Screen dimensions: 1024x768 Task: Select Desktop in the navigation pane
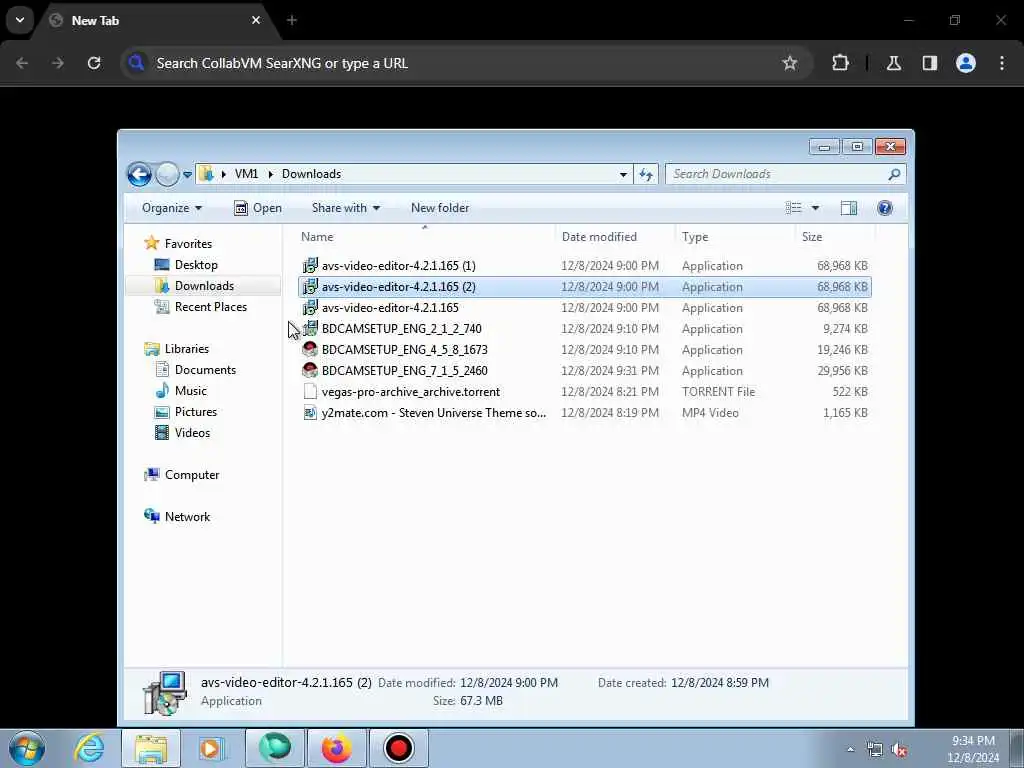click(x=186, y=264)
